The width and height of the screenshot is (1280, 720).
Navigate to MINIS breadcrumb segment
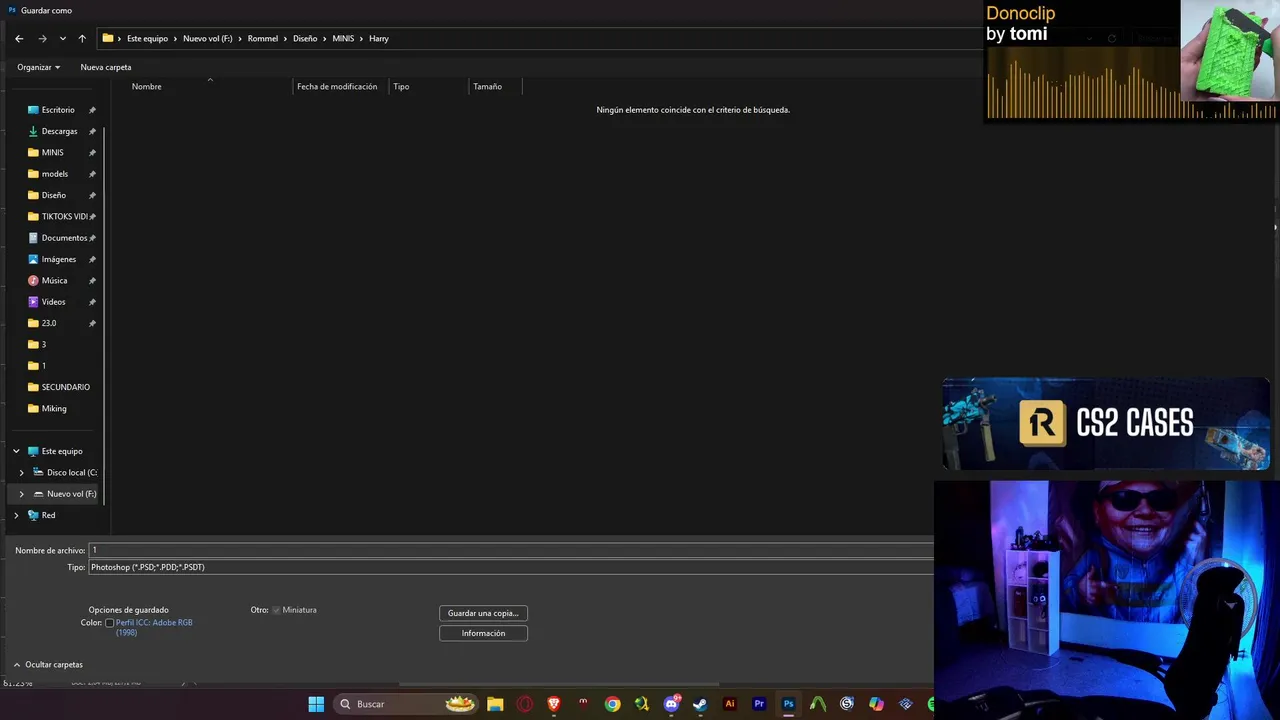pyautogui.click(x=343, y=38)
